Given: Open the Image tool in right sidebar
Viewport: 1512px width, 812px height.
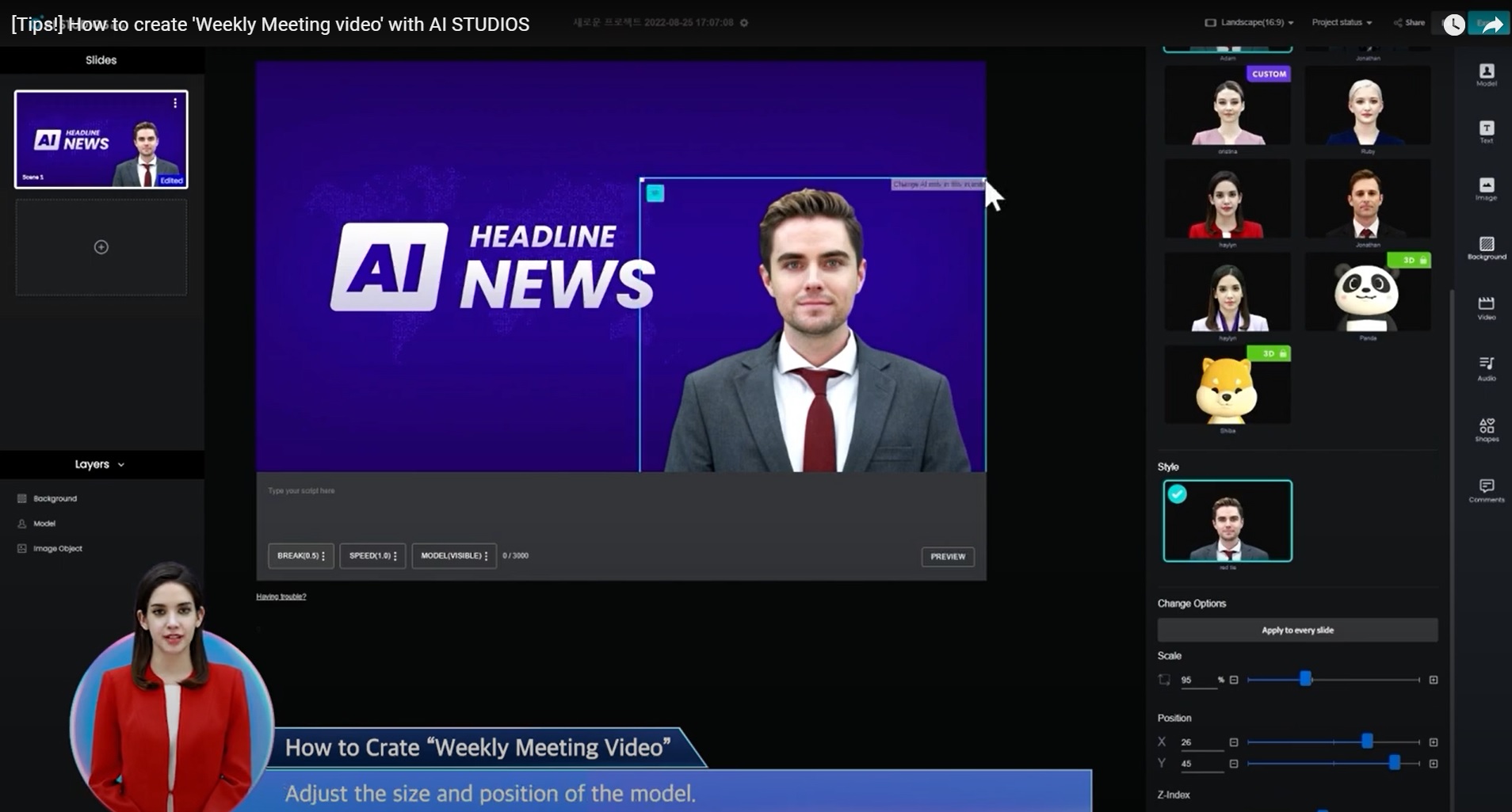Looking at the screenshot, I should pyautogui.click(x=1486, y=189).
